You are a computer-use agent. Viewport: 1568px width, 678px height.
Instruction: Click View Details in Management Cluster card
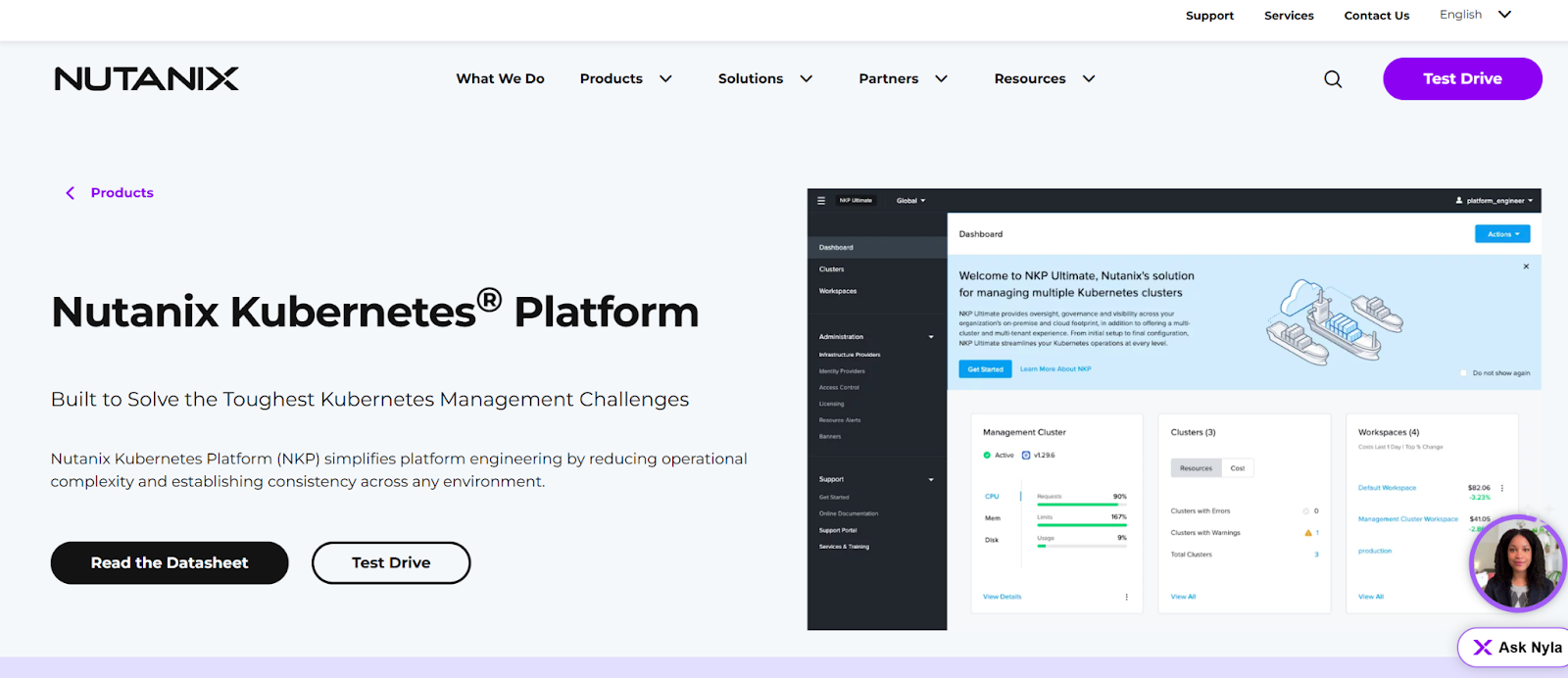tap(1002, 597)
